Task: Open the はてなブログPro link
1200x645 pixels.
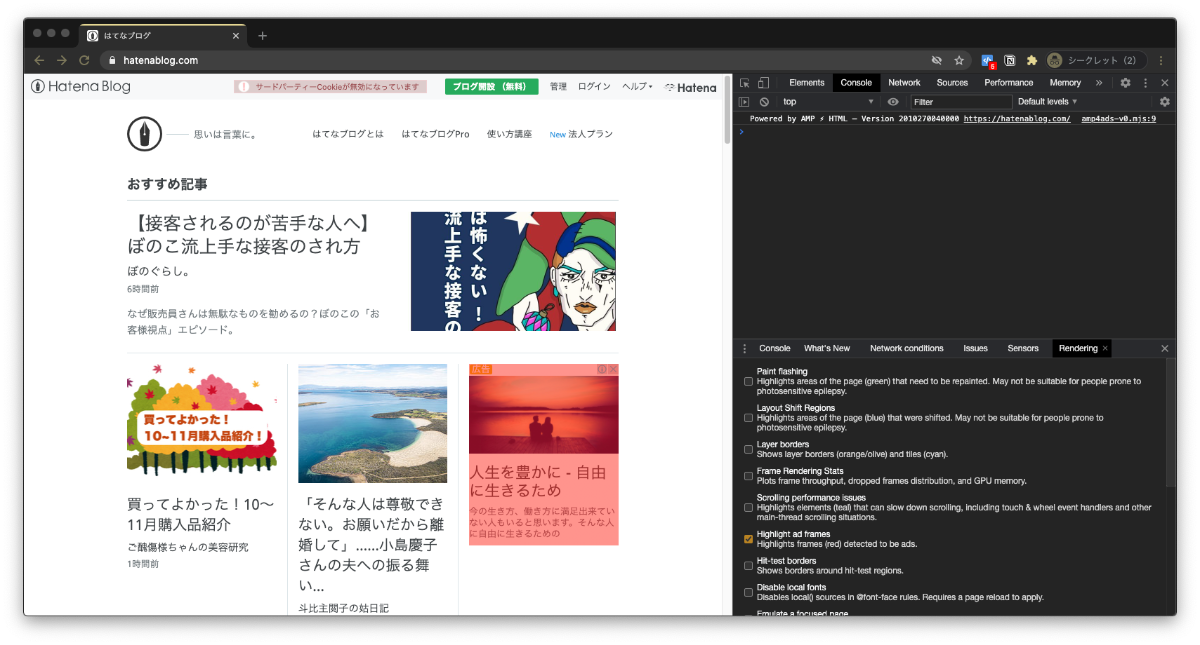Action: [435, 134]
